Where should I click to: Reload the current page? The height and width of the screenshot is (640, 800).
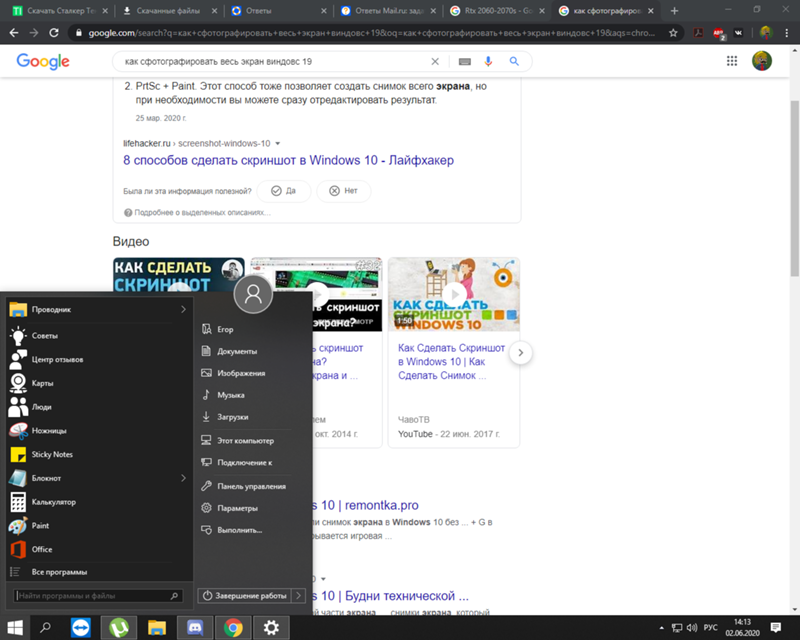(54, 33)
